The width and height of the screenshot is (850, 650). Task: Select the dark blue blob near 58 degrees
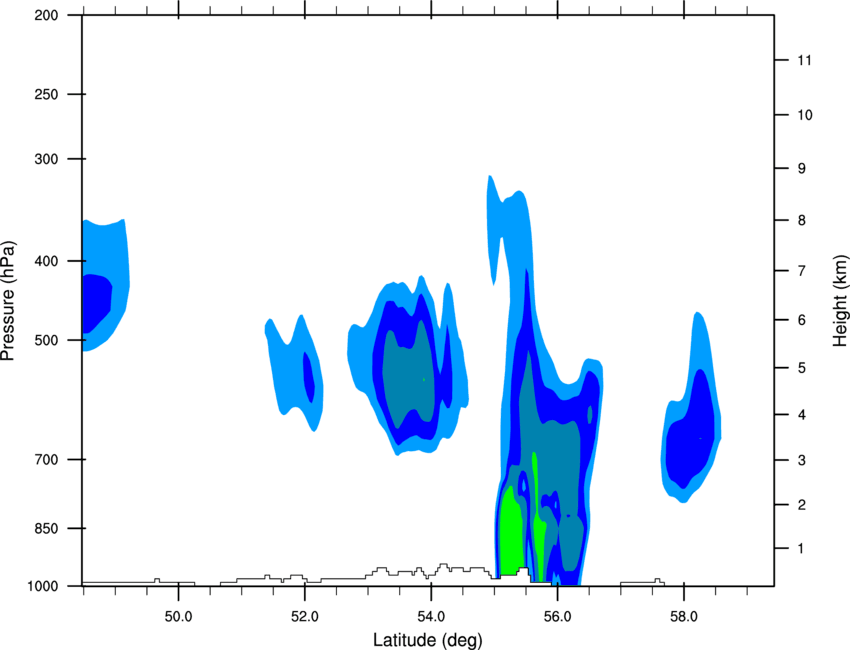click(x=690, y=428)
